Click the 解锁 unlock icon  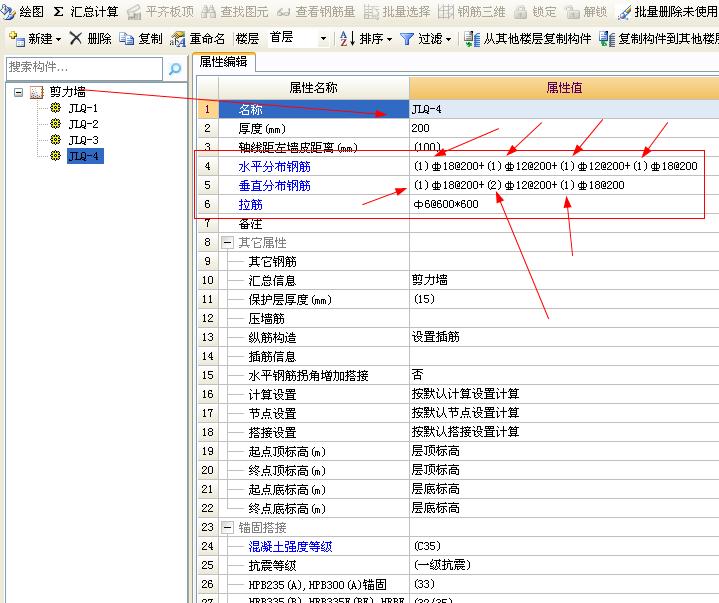tap(572, 12)
